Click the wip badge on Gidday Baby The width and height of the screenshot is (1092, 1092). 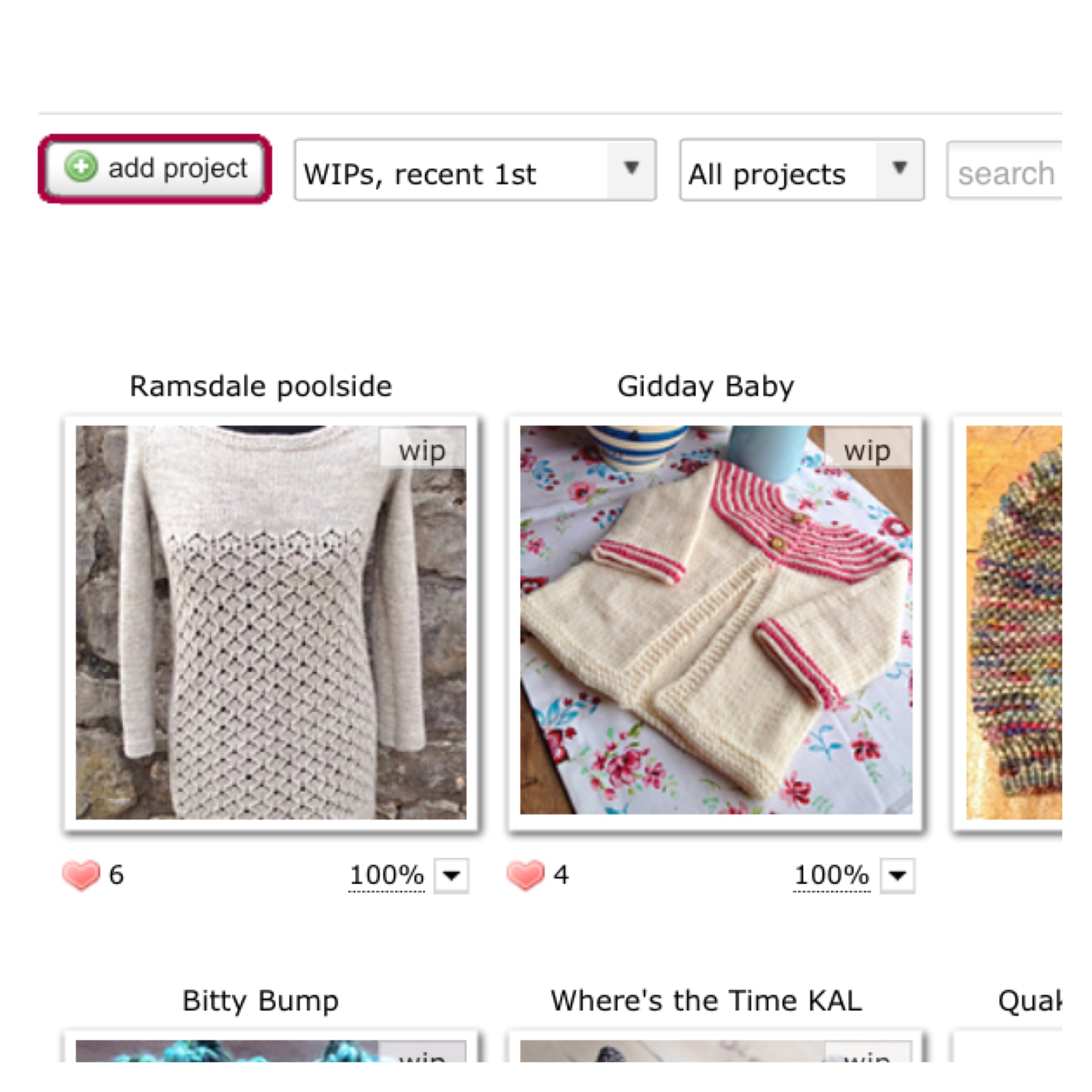coord(867,450)
